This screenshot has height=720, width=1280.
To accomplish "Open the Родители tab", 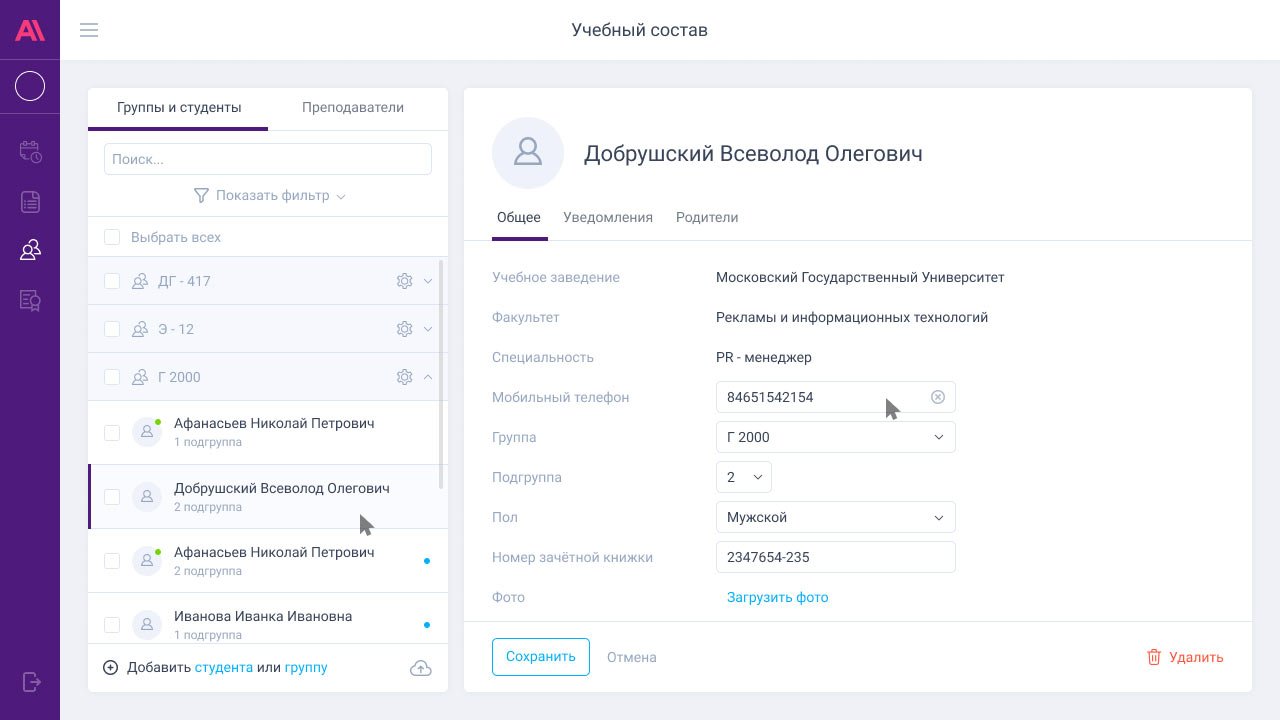I will tap(706, 217).
